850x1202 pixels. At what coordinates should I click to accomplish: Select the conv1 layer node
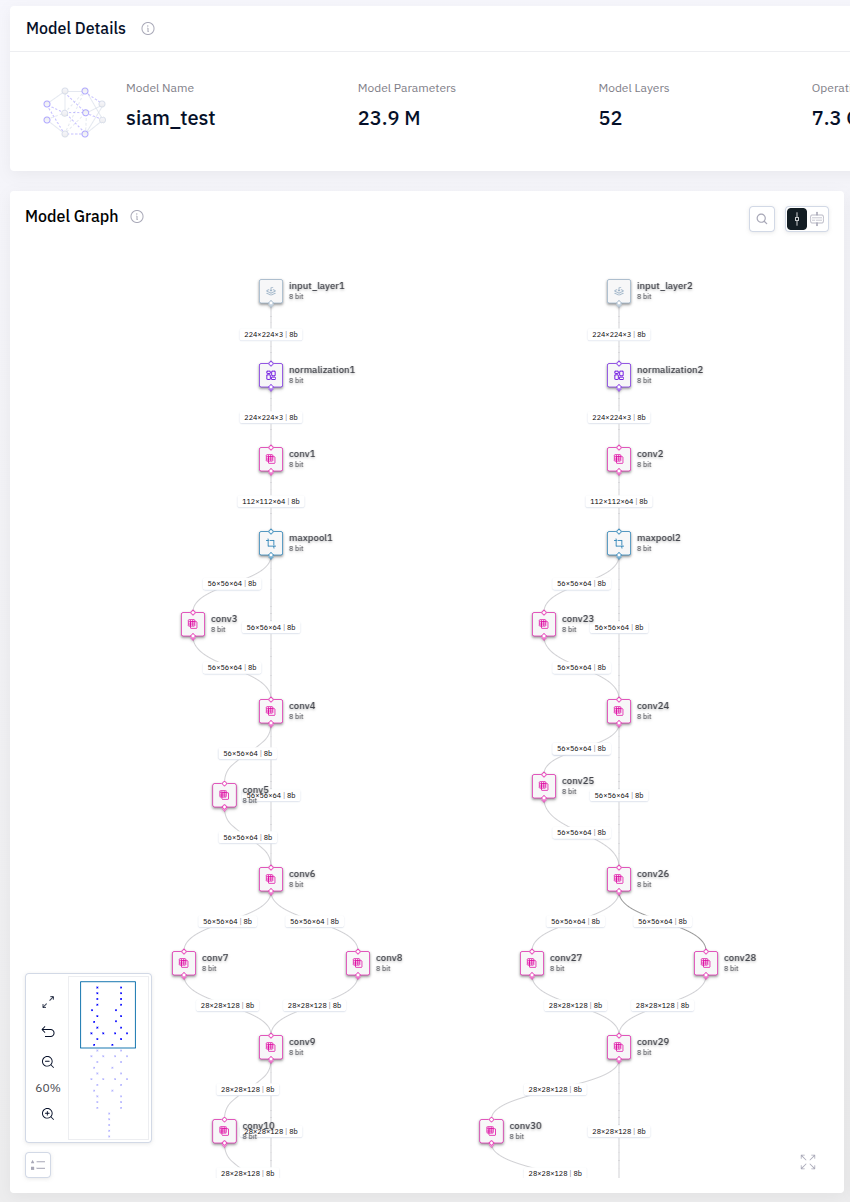tap(271, 459)
